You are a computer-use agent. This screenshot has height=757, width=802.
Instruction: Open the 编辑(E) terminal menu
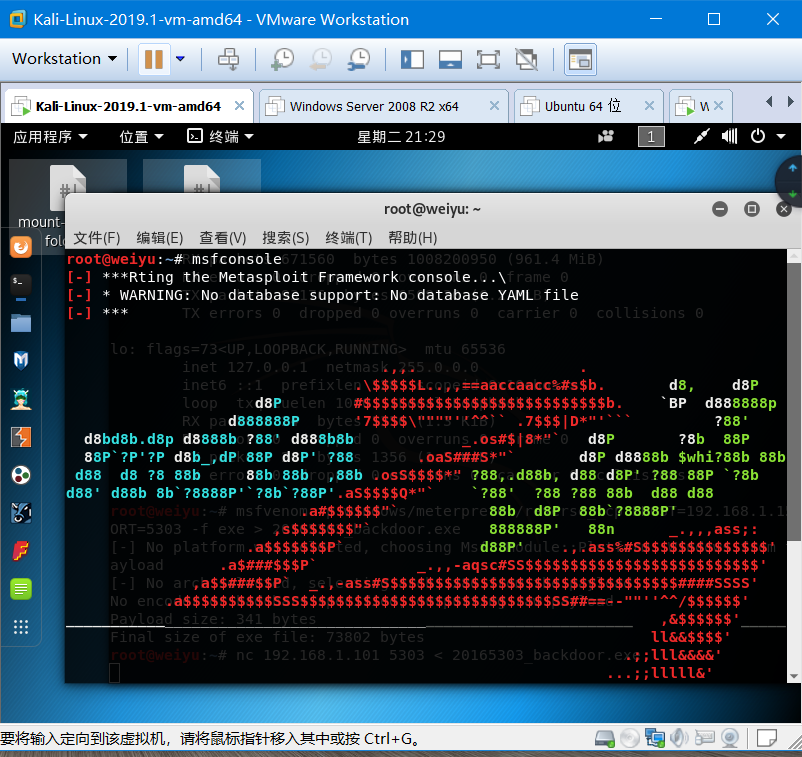pos(160,238)
